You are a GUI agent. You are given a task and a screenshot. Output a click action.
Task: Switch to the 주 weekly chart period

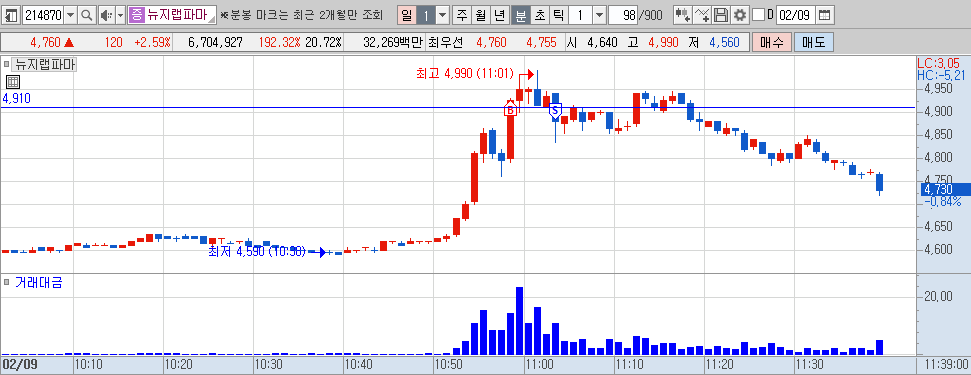pos(462,15)
